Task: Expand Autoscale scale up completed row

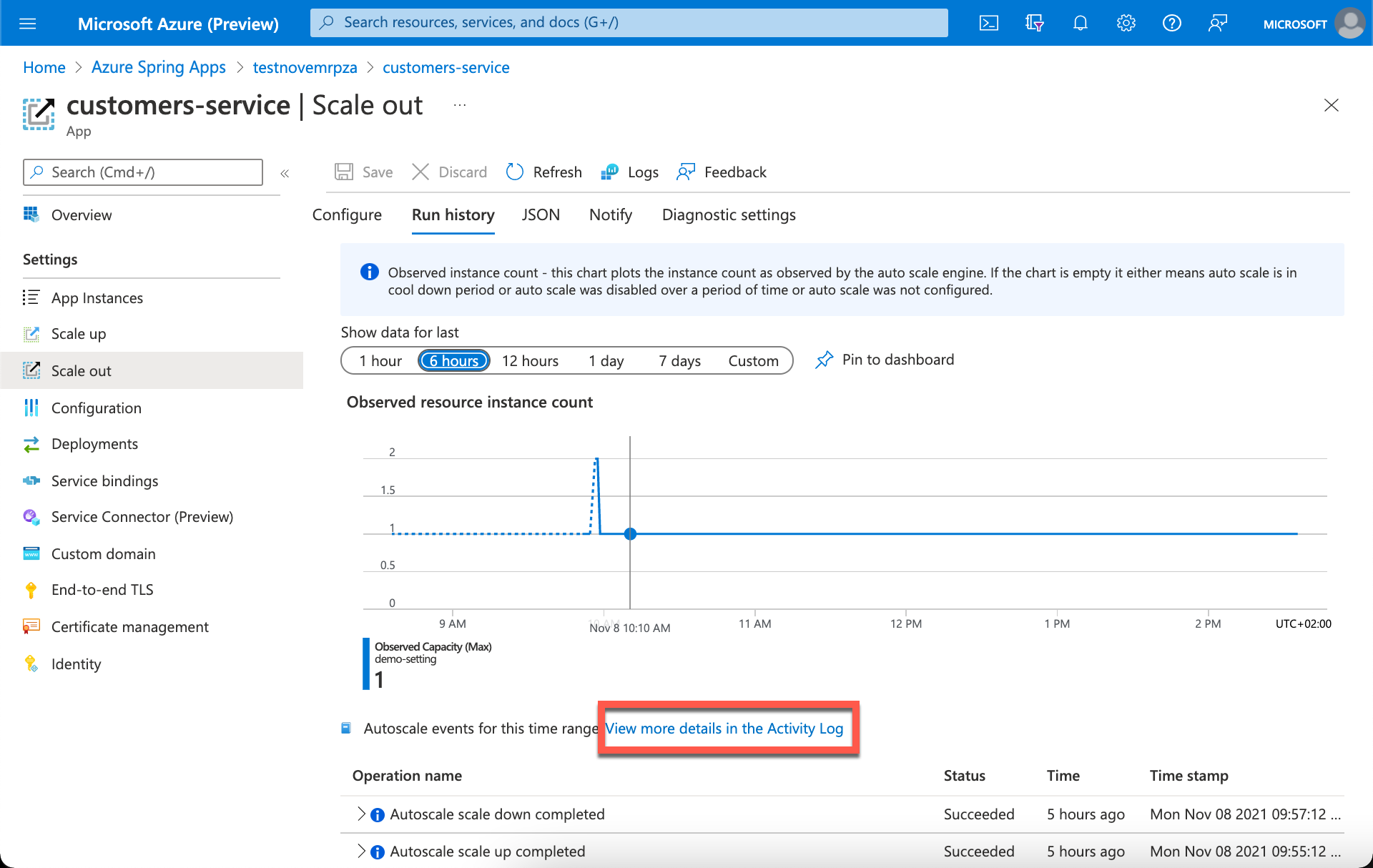Action: pyautogui.click(x=362, y=851)
